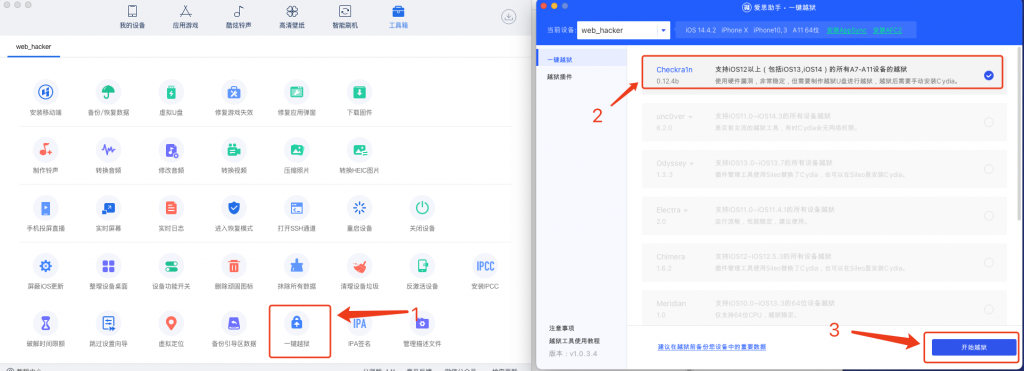Image resolution: width=1024 pixels, height=371 pixels.
Task: Open the IPA签名 signing icon
Action: click(359, 323)
